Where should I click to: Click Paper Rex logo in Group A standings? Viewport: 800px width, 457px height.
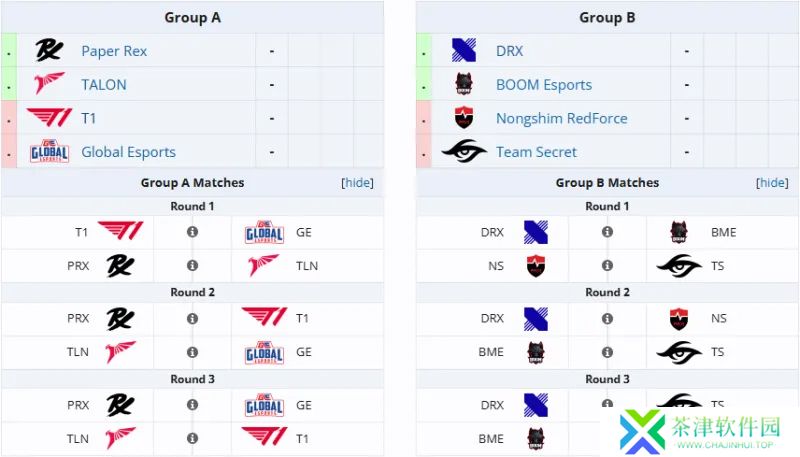(49, 50)
